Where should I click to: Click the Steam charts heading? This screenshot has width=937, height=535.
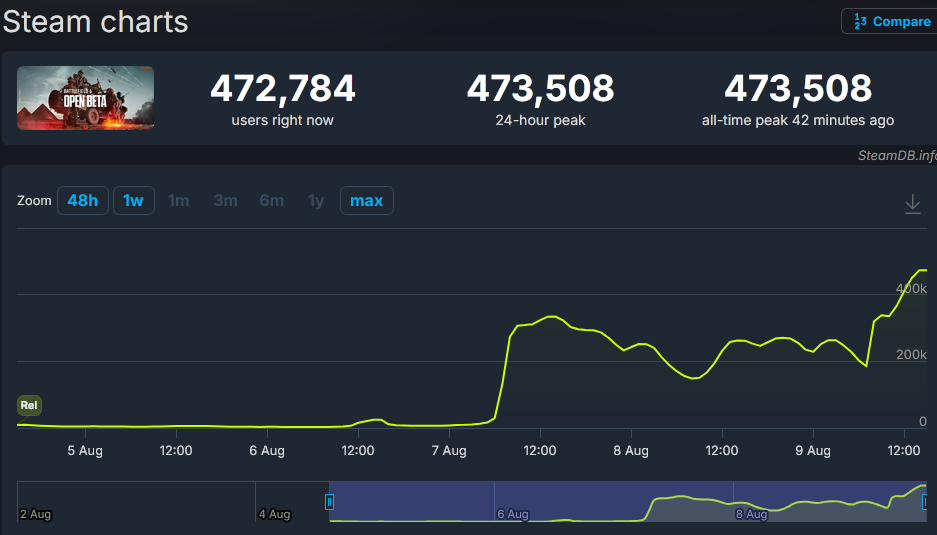[96, 22]
